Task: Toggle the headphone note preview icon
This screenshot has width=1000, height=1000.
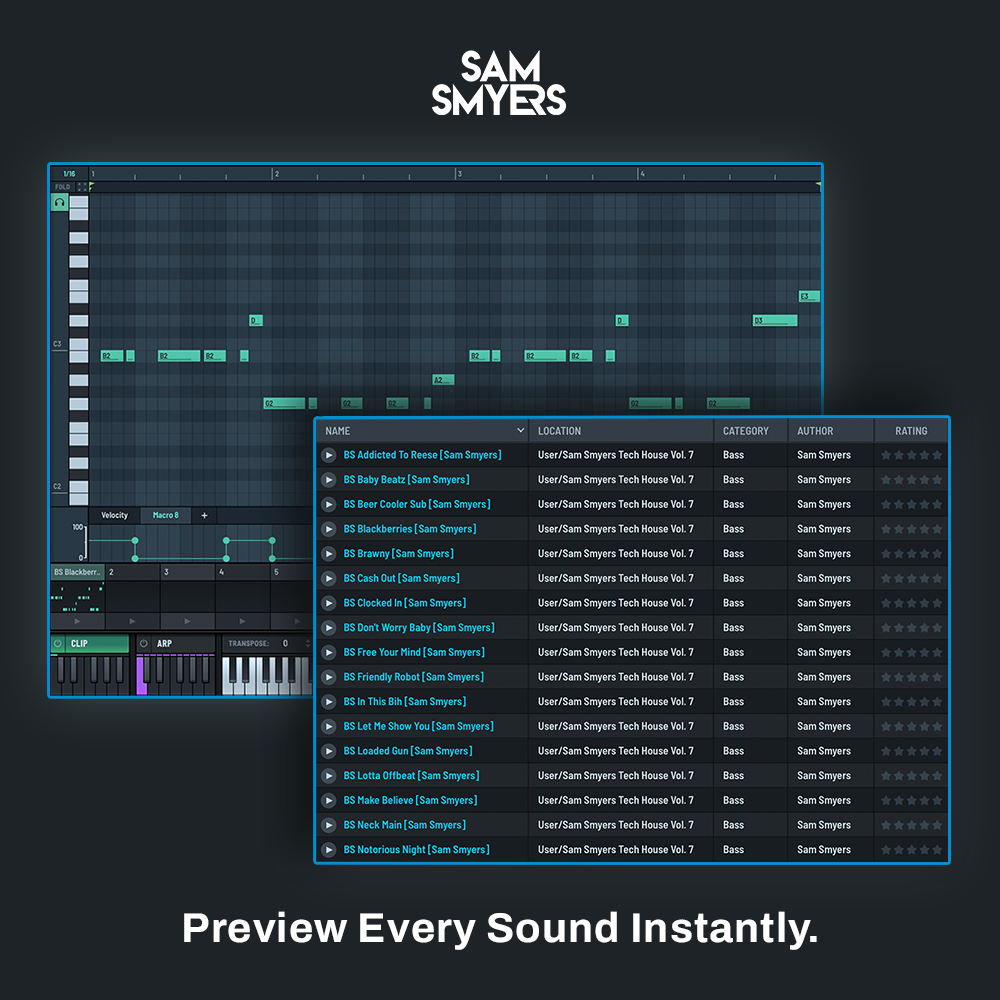Action: pyautogui.click(x=59, y=202)
